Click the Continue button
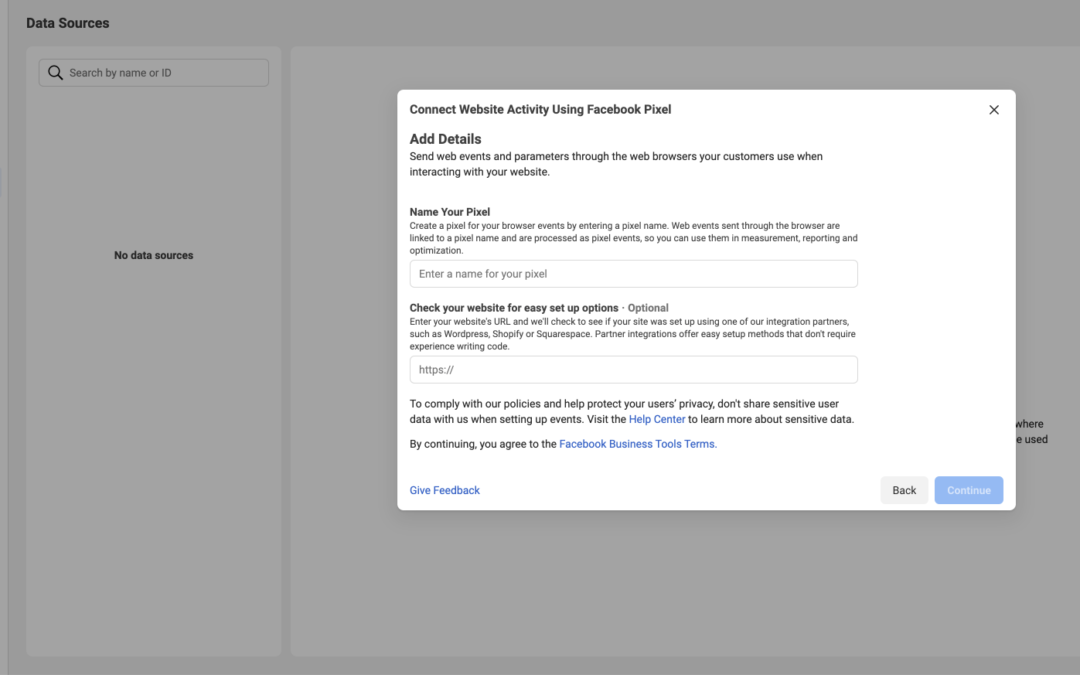Screen dimensions: 1080x675 pos(968,490)
